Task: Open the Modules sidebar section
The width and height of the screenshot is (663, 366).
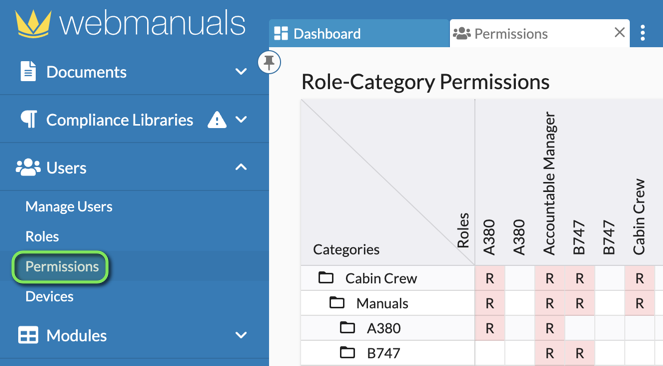Action: pyautogui.click(x=134, y=335)
